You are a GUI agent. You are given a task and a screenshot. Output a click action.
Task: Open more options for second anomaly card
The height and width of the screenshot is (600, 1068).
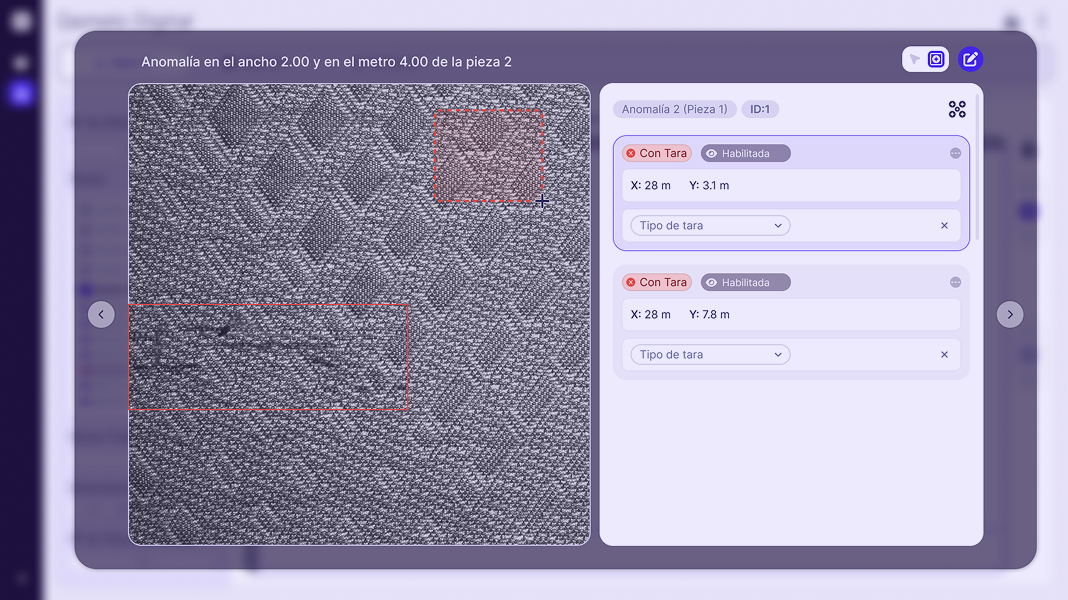pyautogui.click(x=955, y=283)
